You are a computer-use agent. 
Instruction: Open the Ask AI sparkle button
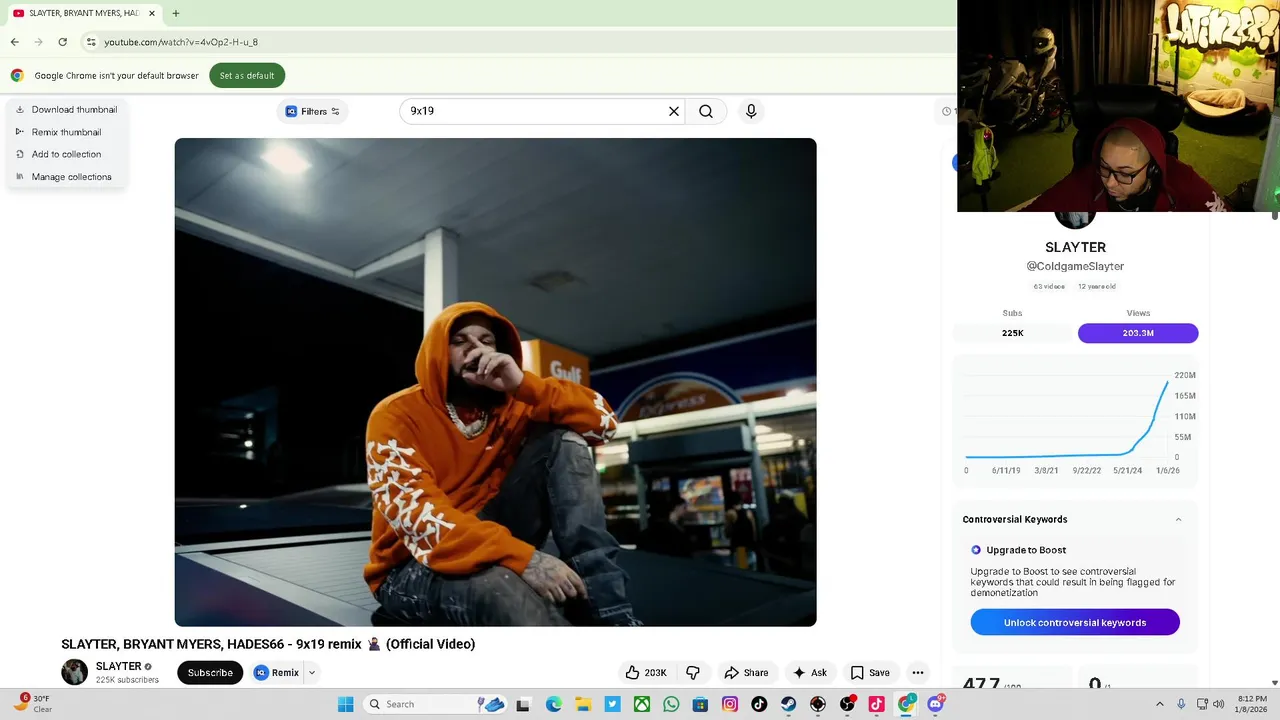(810, 673)
